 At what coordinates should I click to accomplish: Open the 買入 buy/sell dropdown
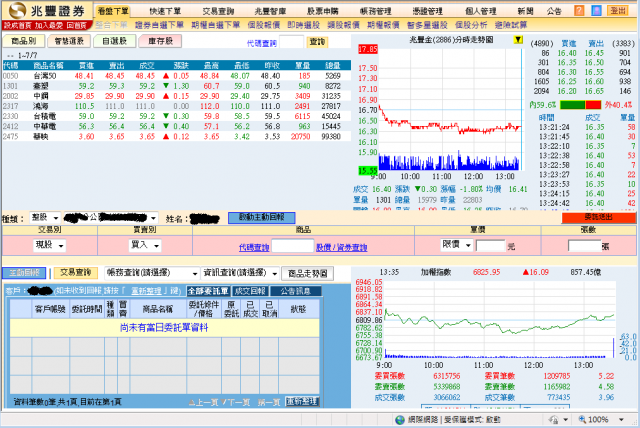[144, 245]
